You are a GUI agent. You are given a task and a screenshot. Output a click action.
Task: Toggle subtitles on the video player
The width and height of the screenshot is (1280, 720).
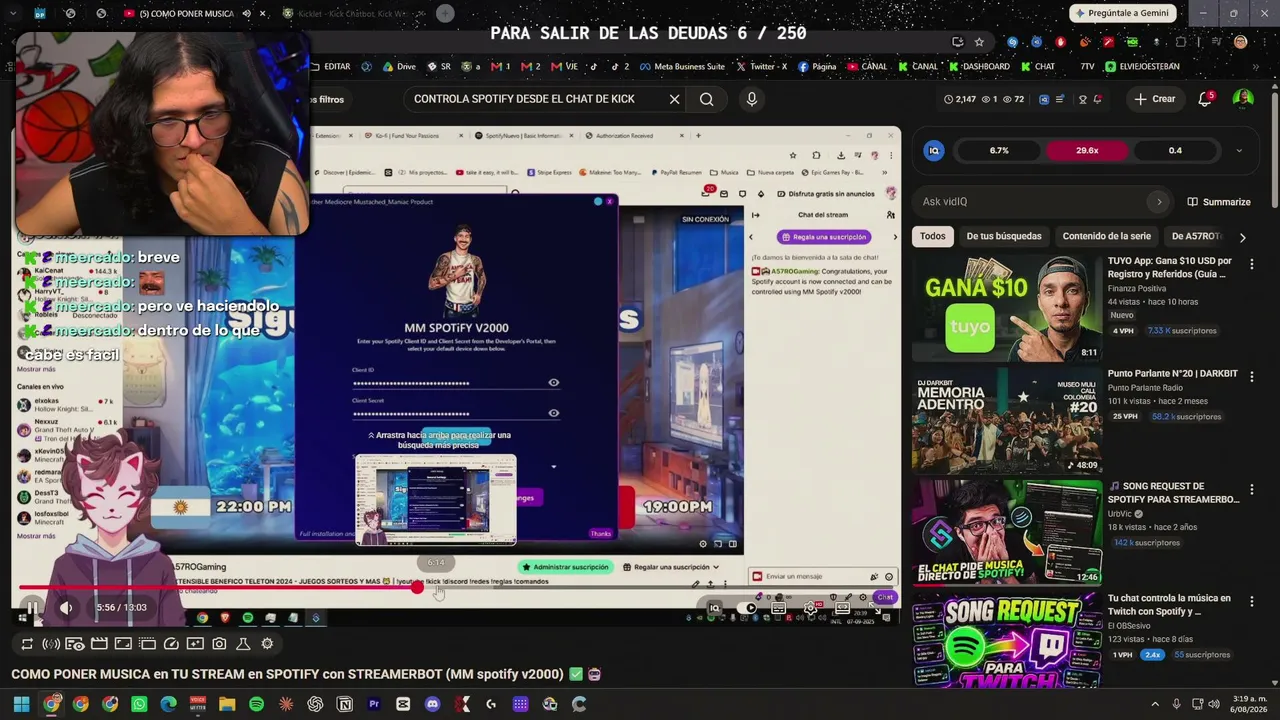point(779,608)
